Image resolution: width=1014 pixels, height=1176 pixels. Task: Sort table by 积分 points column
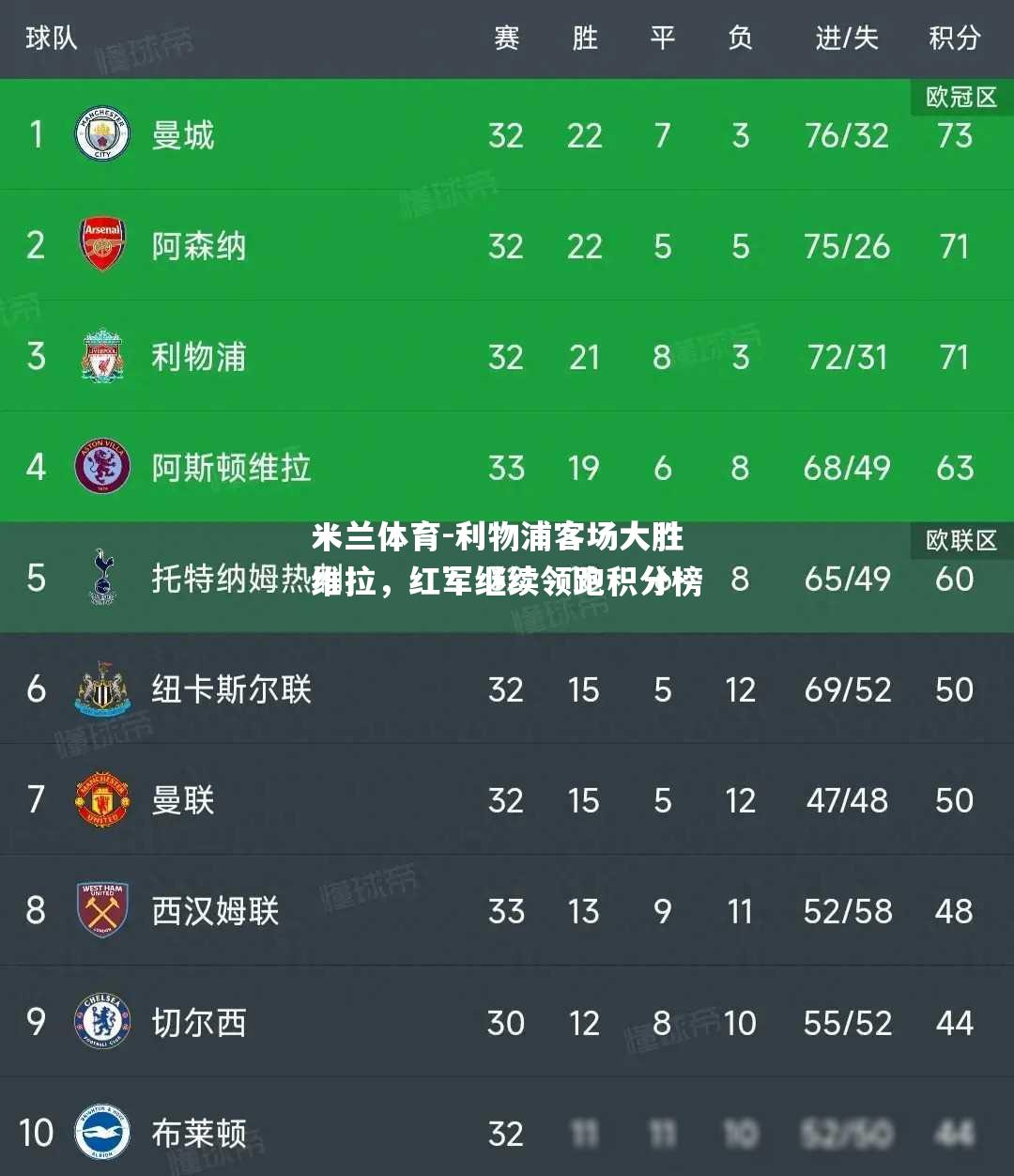click(954, 38)
